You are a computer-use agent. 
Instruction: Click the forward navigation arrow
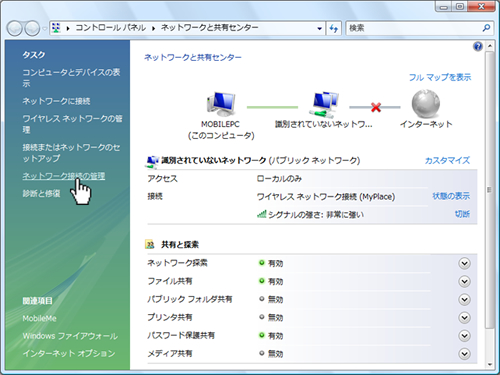[x=32, y=28]
